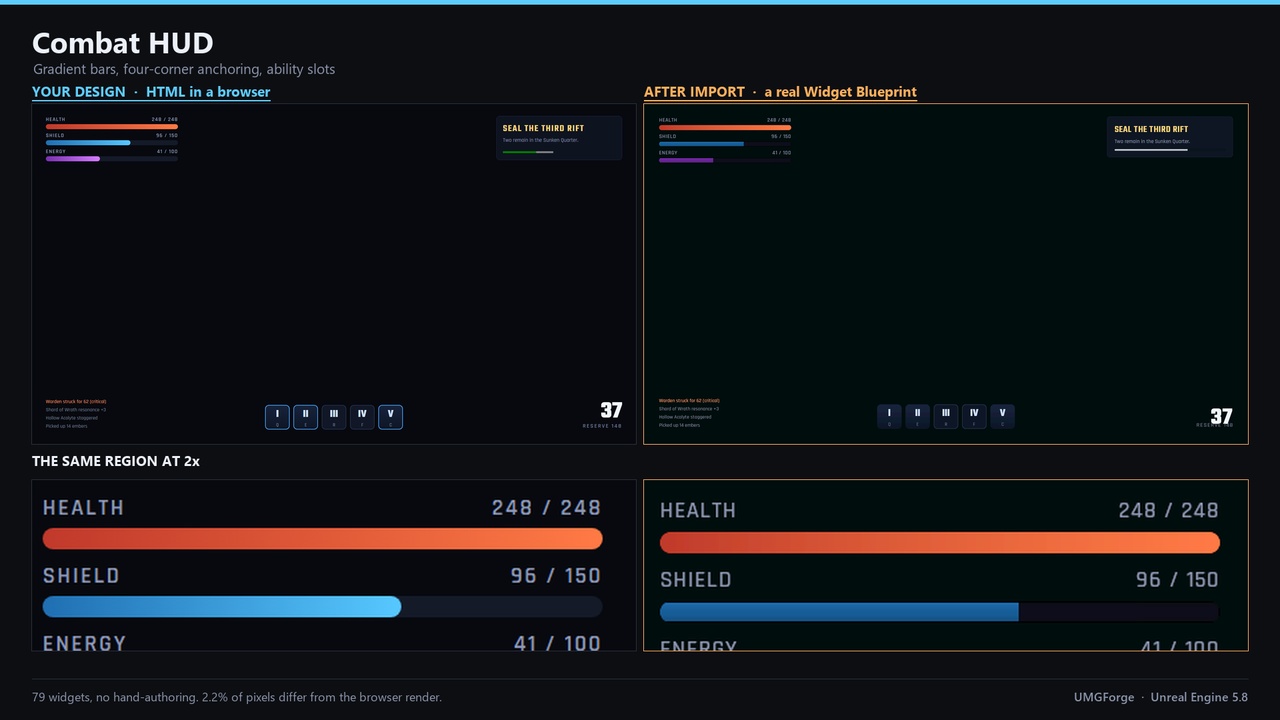This screenshot has height=720, width=1280.
Task: Click the '248 / 248' value in 2x browser view
Action: [546, 508]
